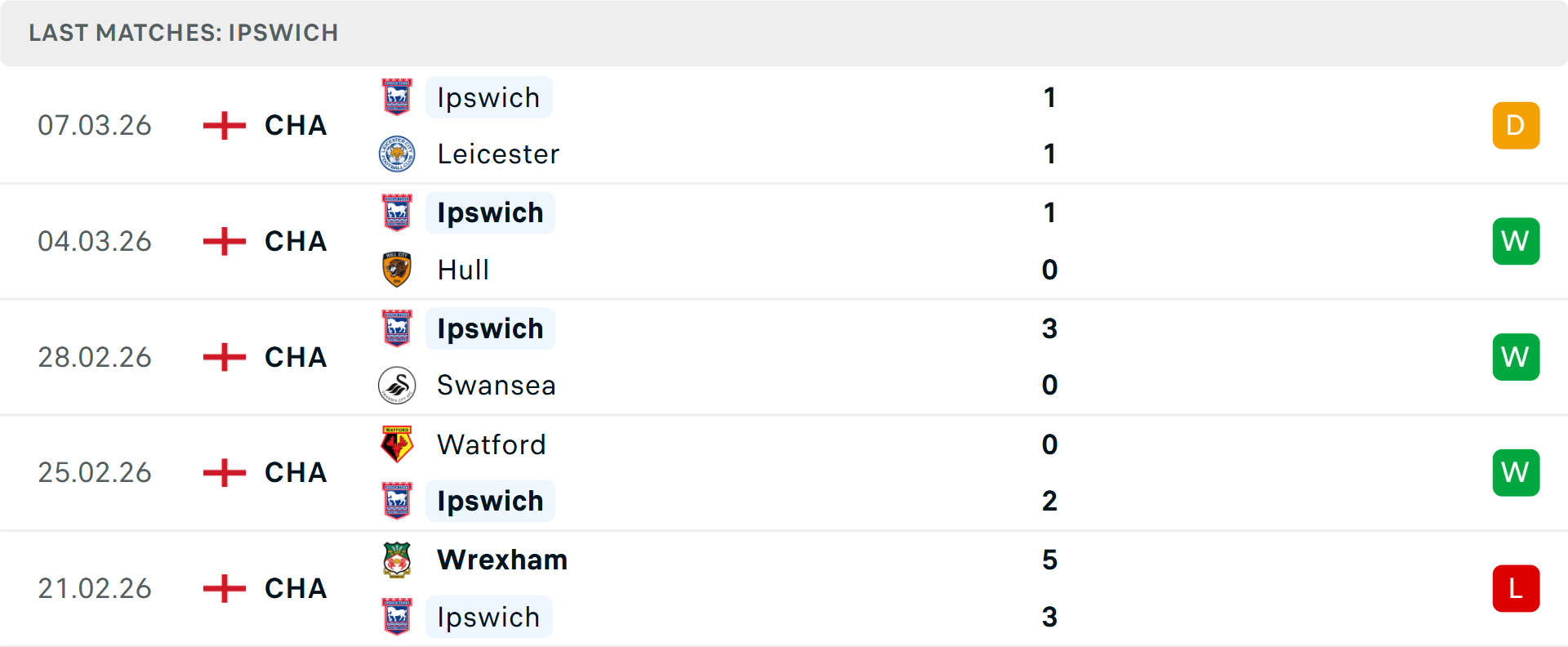This screenshot has height=647, width=1568.
Task: Select the green W badge for Hull match
Action: pyautogui.click(x=1516, y=241)
